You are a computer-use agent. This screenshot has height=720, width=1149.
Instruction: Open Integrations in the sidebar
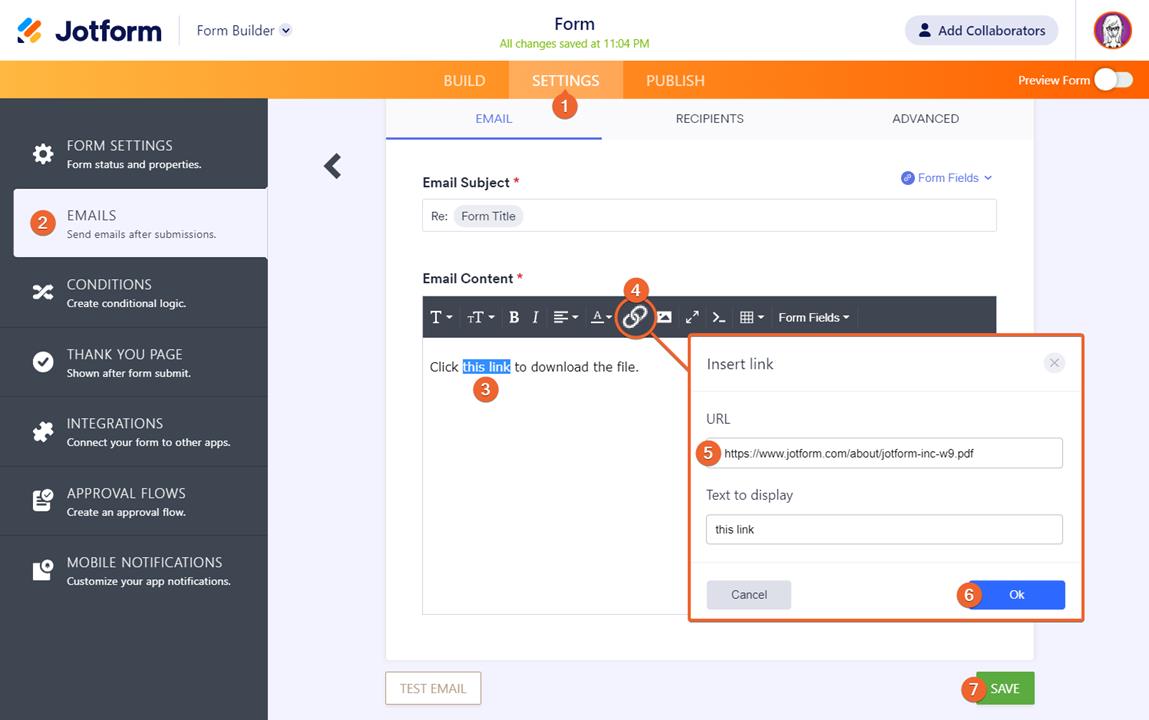click(134, 431)
